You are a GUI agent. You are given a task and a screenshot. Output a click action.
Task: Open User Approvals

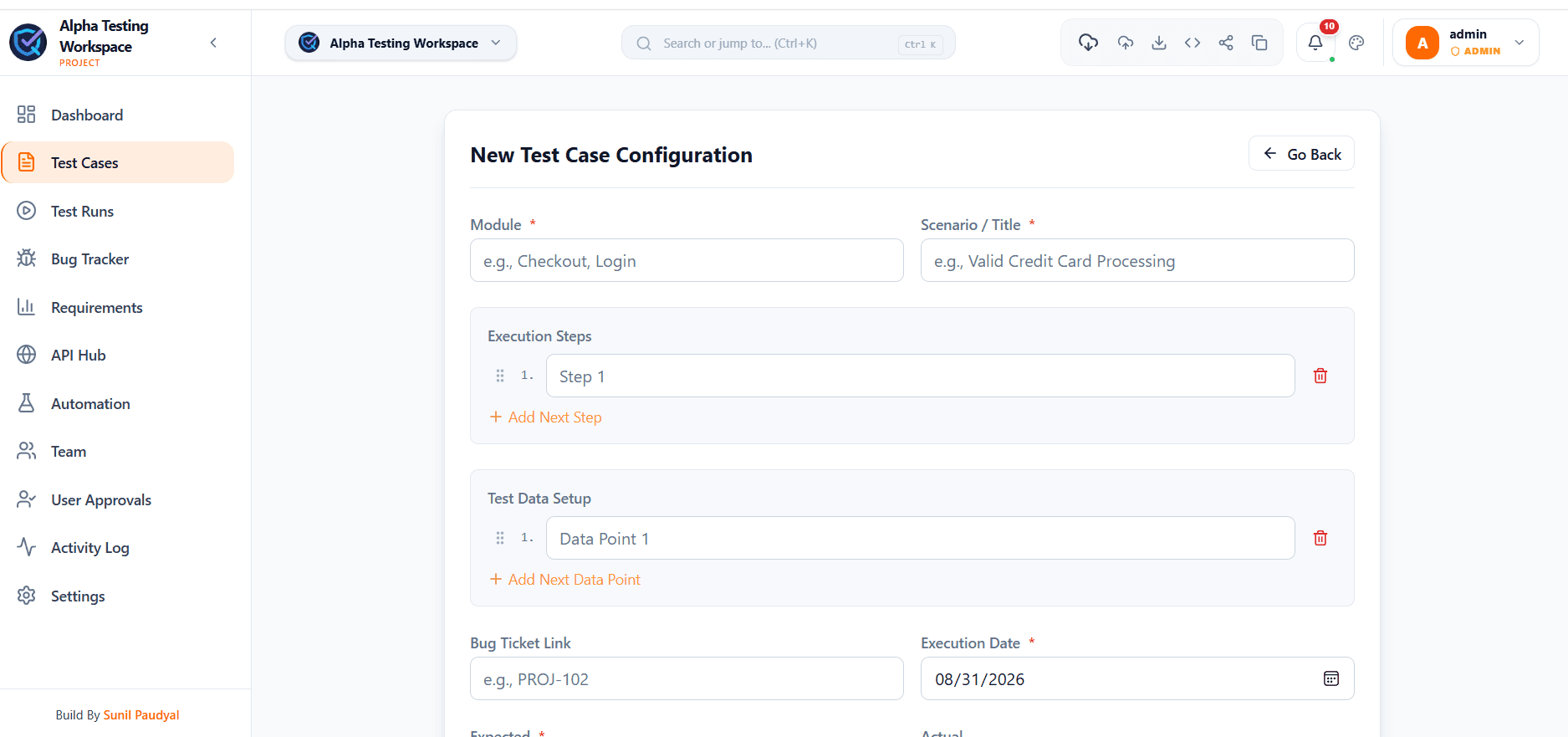point(118,499)
